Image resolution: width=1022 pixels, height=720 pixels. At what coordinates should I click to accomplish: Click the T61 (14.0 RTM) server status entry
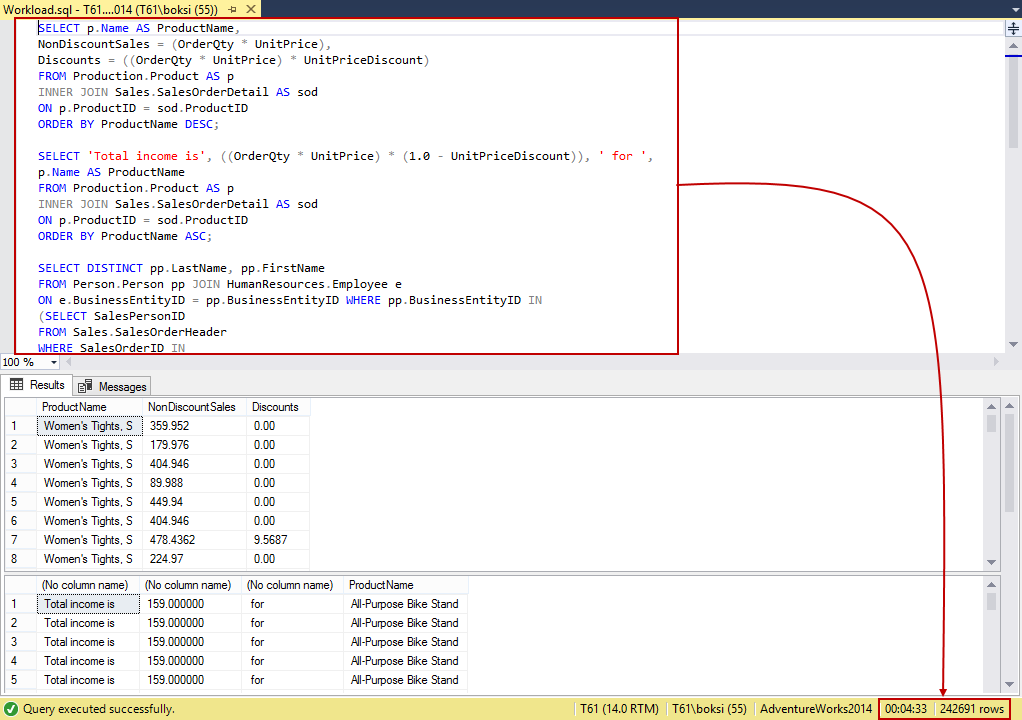click(x=619, y=709)
